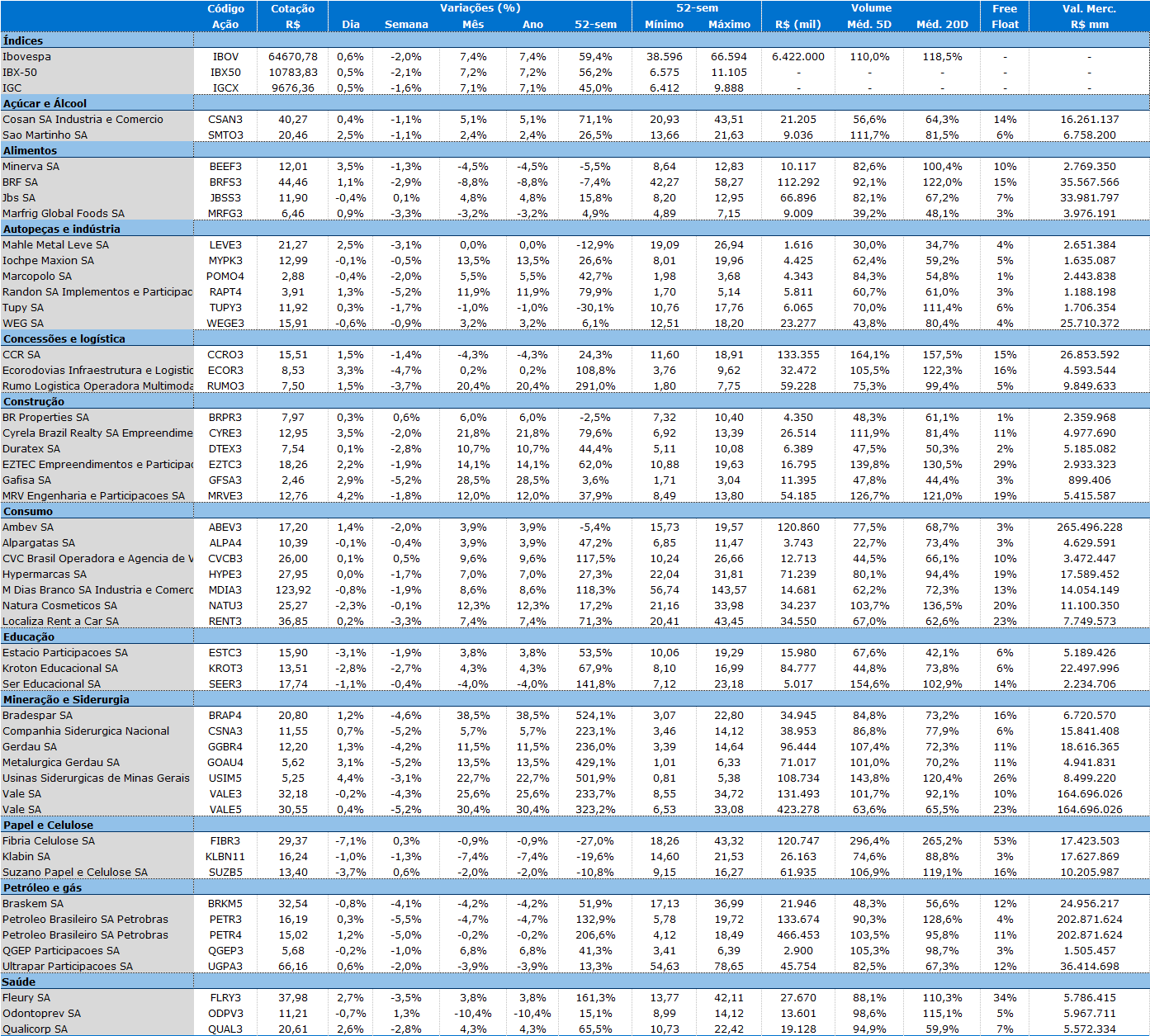The image size is (1150, 1036).
Task: Select ticker WEGE3
Action: (225, 324)
